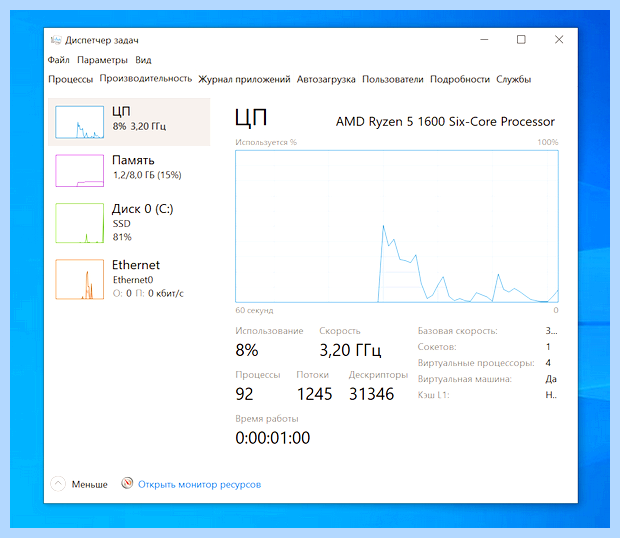Open the Вид menu
This screenshot has height=538, width=620.
click(x=143, y=60)
